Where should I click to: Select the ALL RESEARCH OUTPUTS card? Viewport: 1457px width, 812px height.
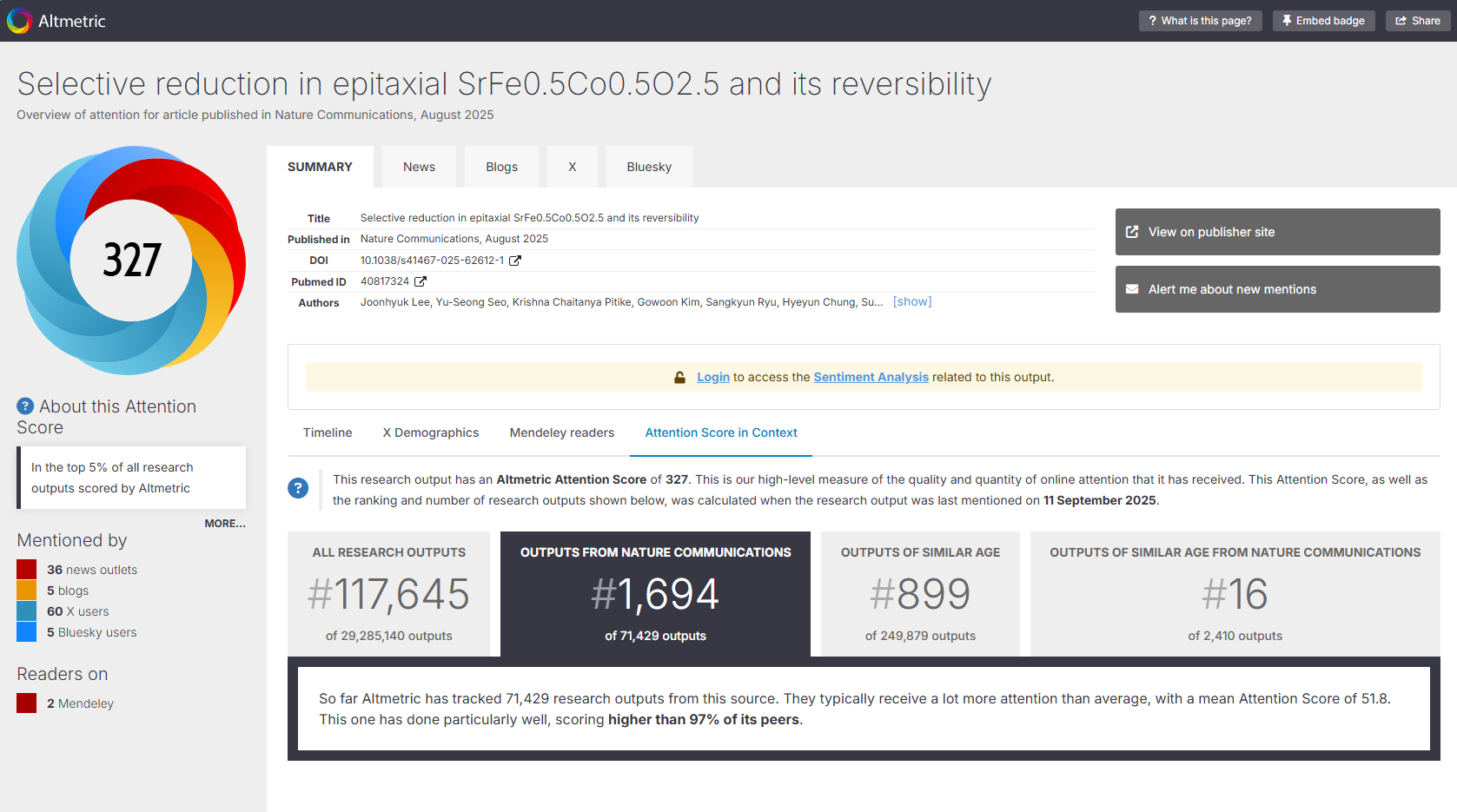388,594
